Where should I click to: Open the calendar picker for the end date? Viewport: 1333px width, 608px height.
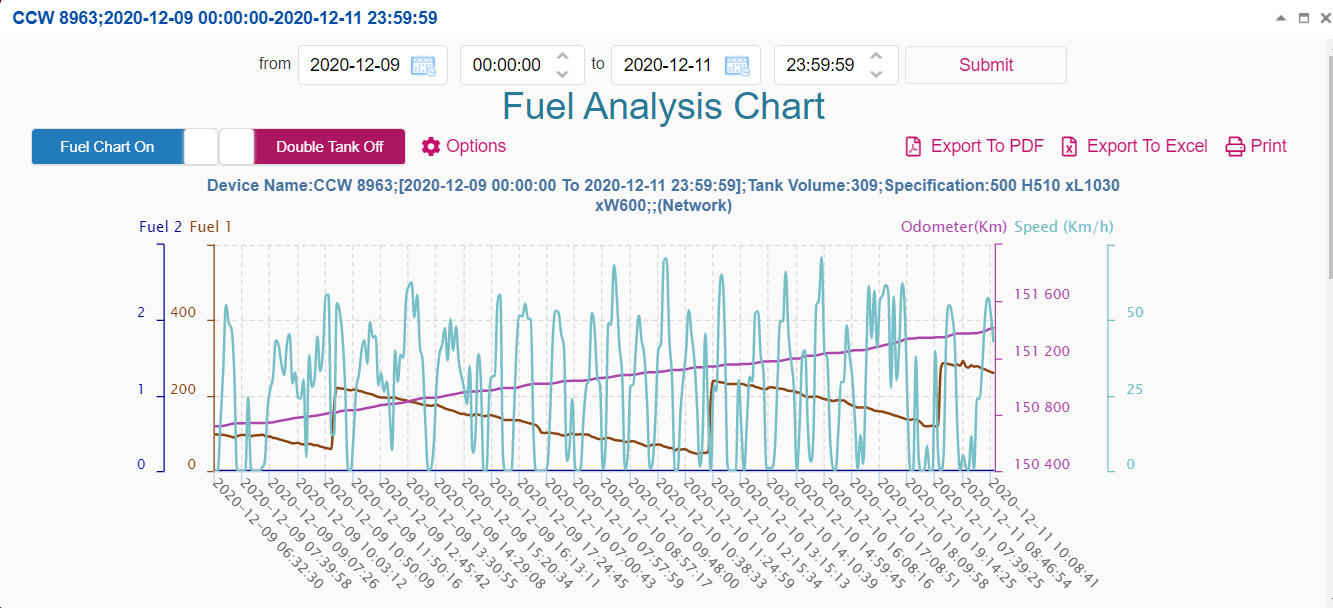pyautogui.click(x=737, y=64)
